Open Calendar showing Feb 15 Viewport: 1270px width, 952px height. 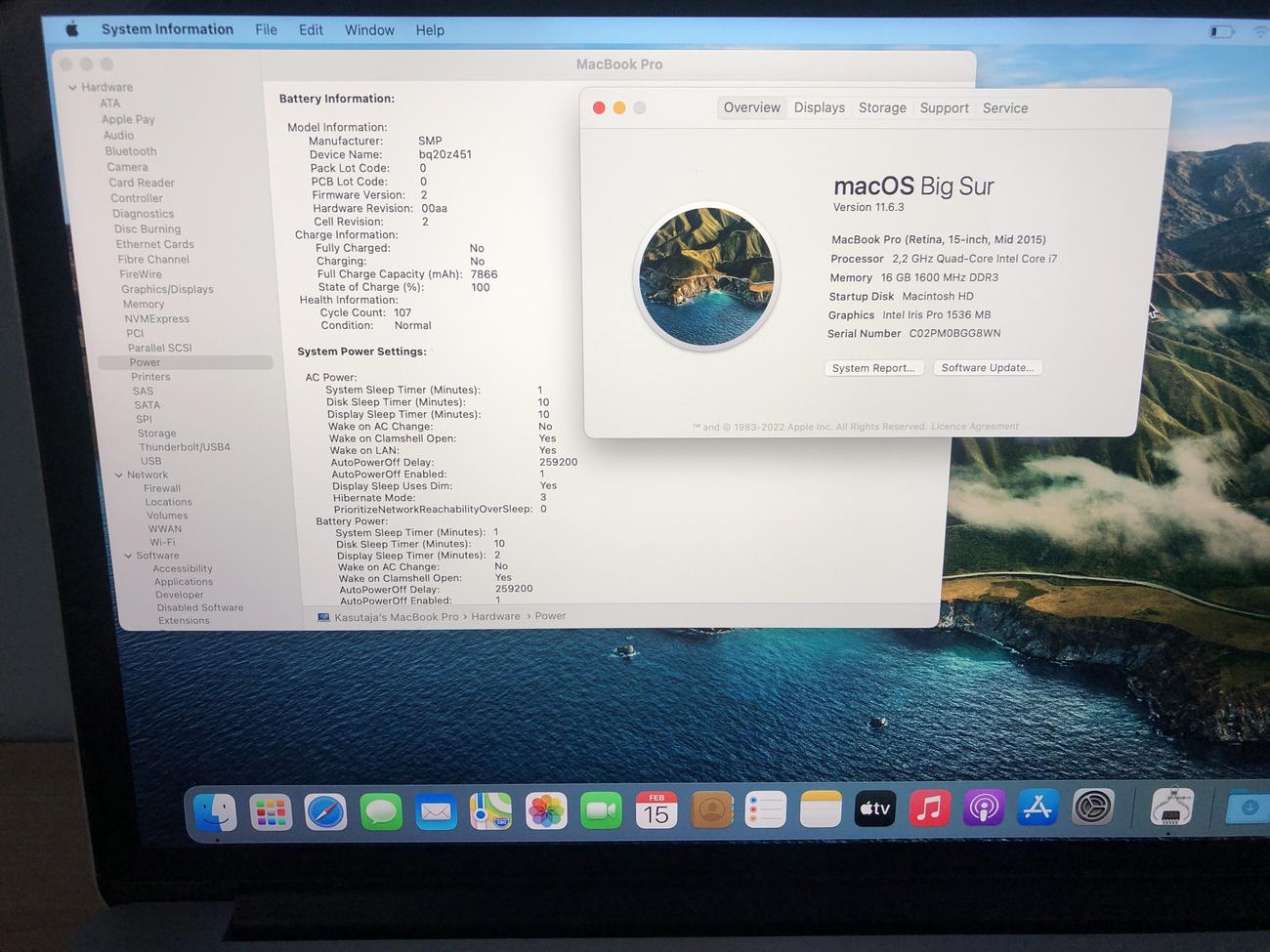tap(656, 809)
